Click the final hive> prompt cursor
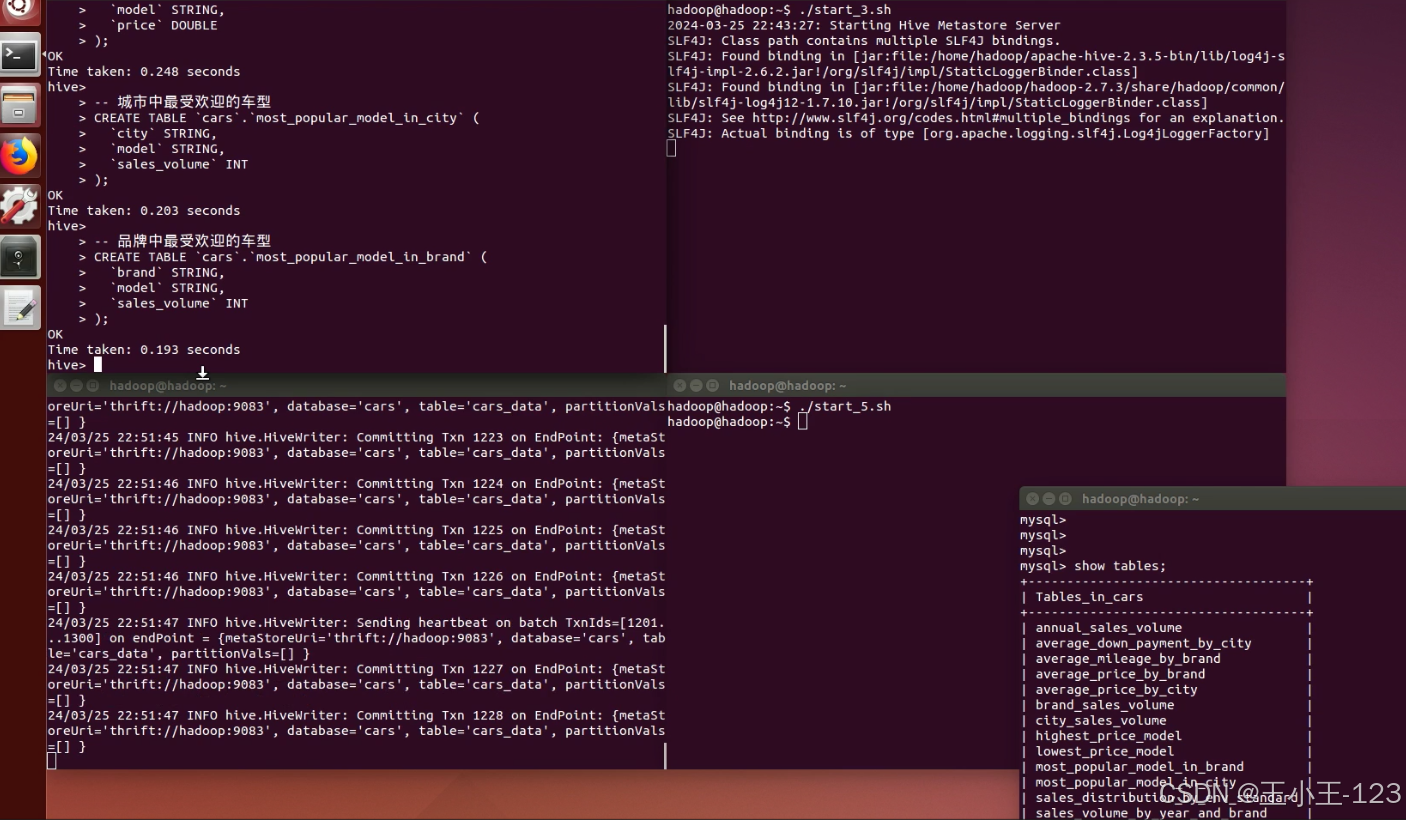1406x820 pixels. pyautogui.click(x=98, y=365)
